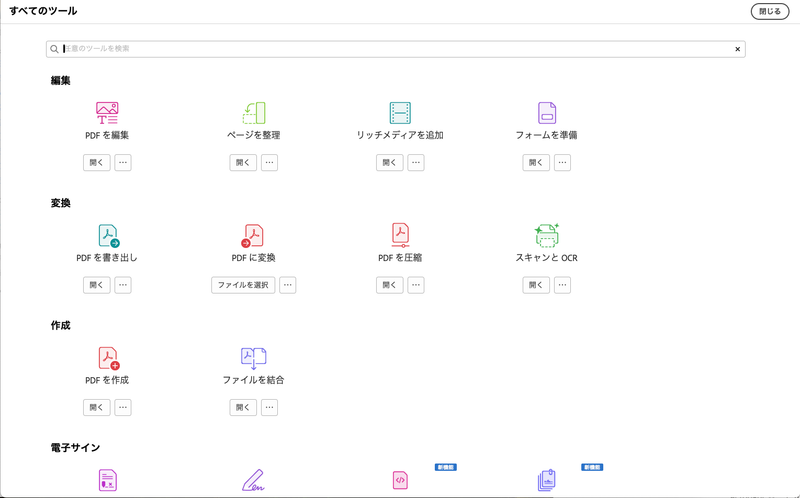The width and height of the screenshot is (800, 498).
Task: Click the first 電子サイン document icon
Action: pyautogui.click(x=108, y=480)
